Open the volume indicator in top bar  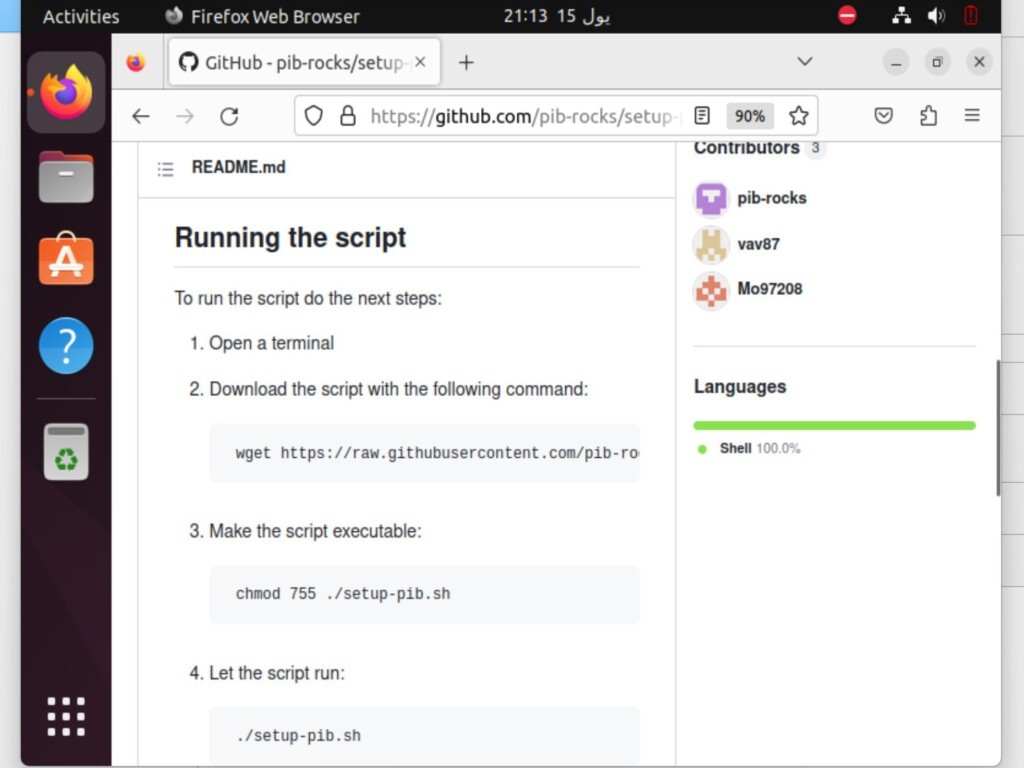[x=936, y=16]
